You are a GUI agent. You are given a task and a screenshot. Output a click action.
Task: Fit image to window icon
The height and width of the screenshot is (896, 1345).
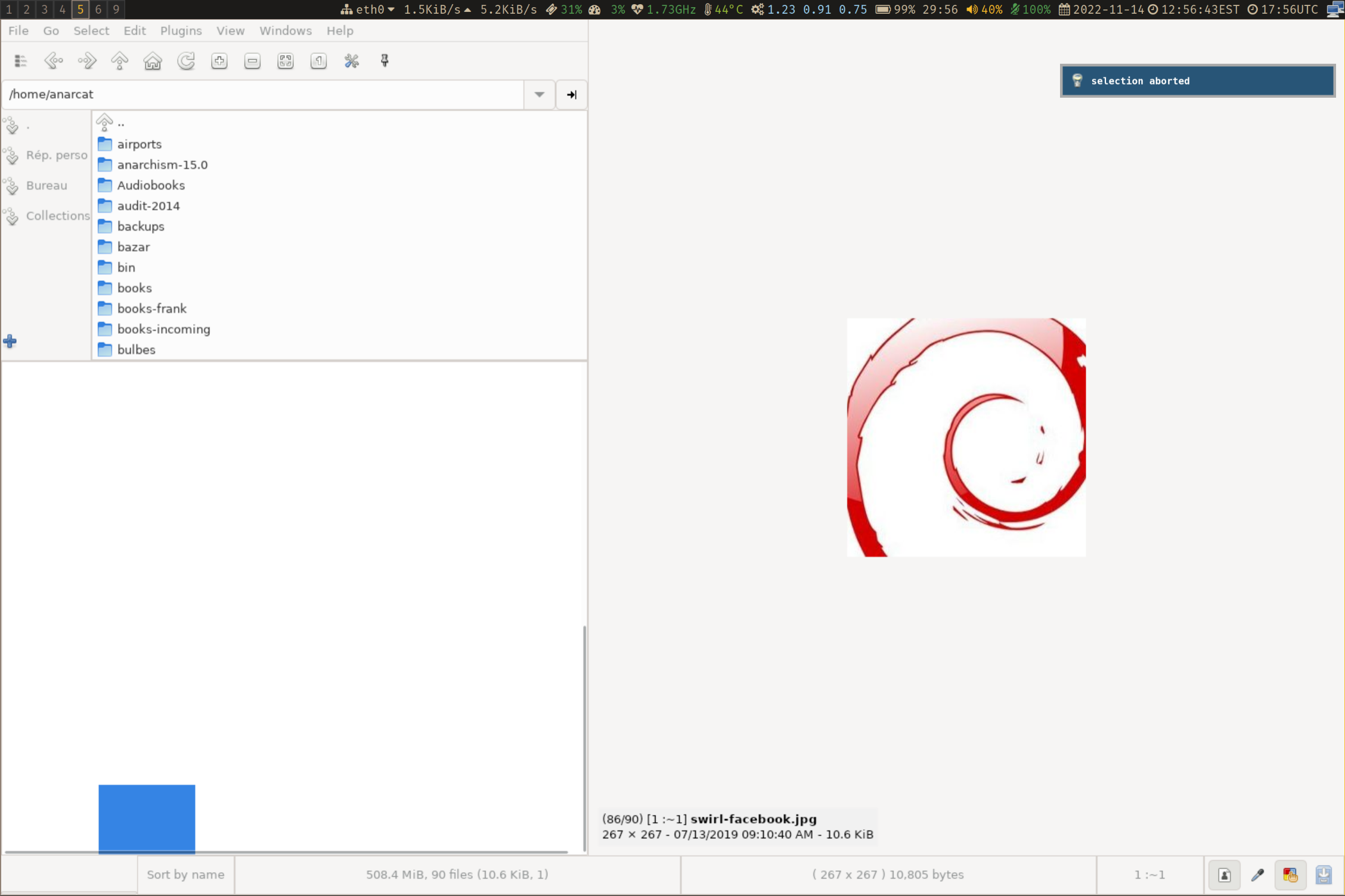286,61
